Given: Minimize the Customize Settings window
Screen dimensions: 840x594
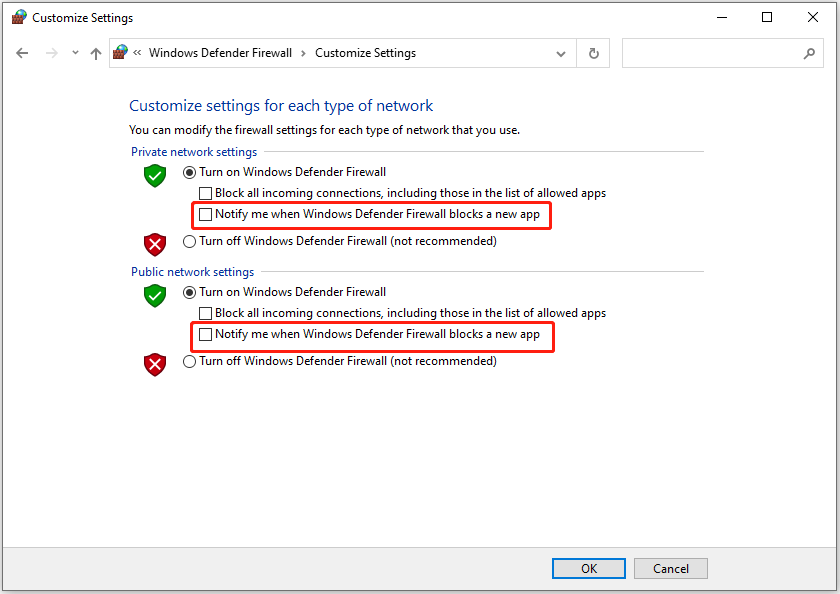Looking at the screenshot, I should click(722, 17).
